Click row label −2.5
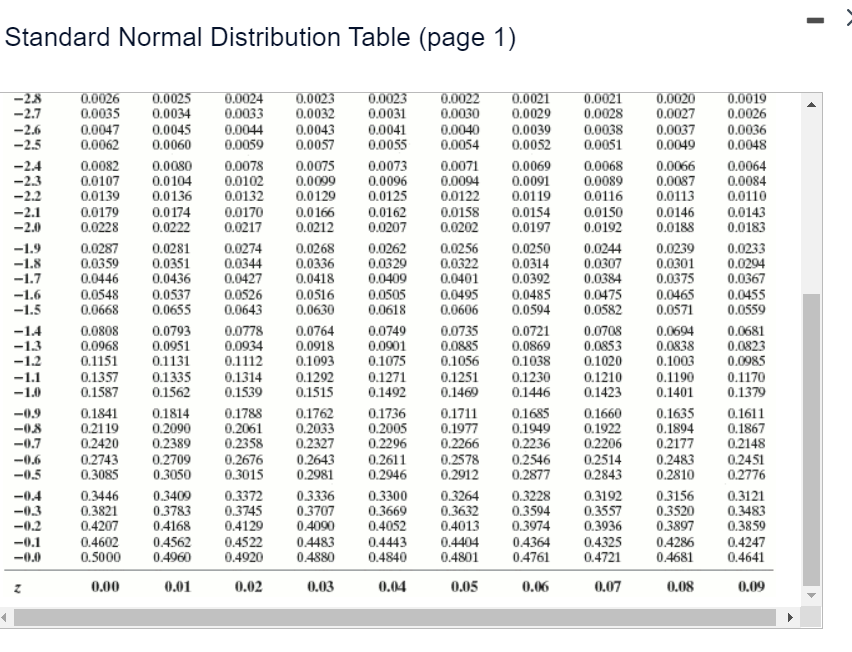The image size is (852, 652). [x=28, y=145]
